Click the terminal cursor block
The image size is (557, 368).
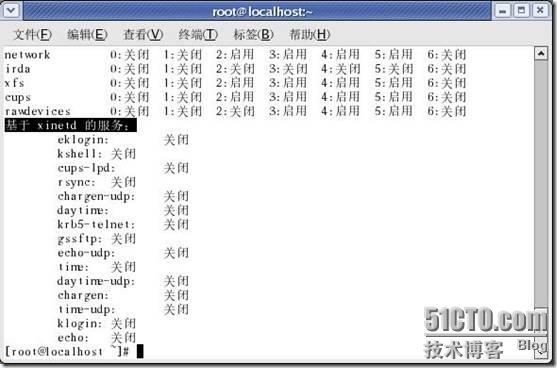point(140,352)
